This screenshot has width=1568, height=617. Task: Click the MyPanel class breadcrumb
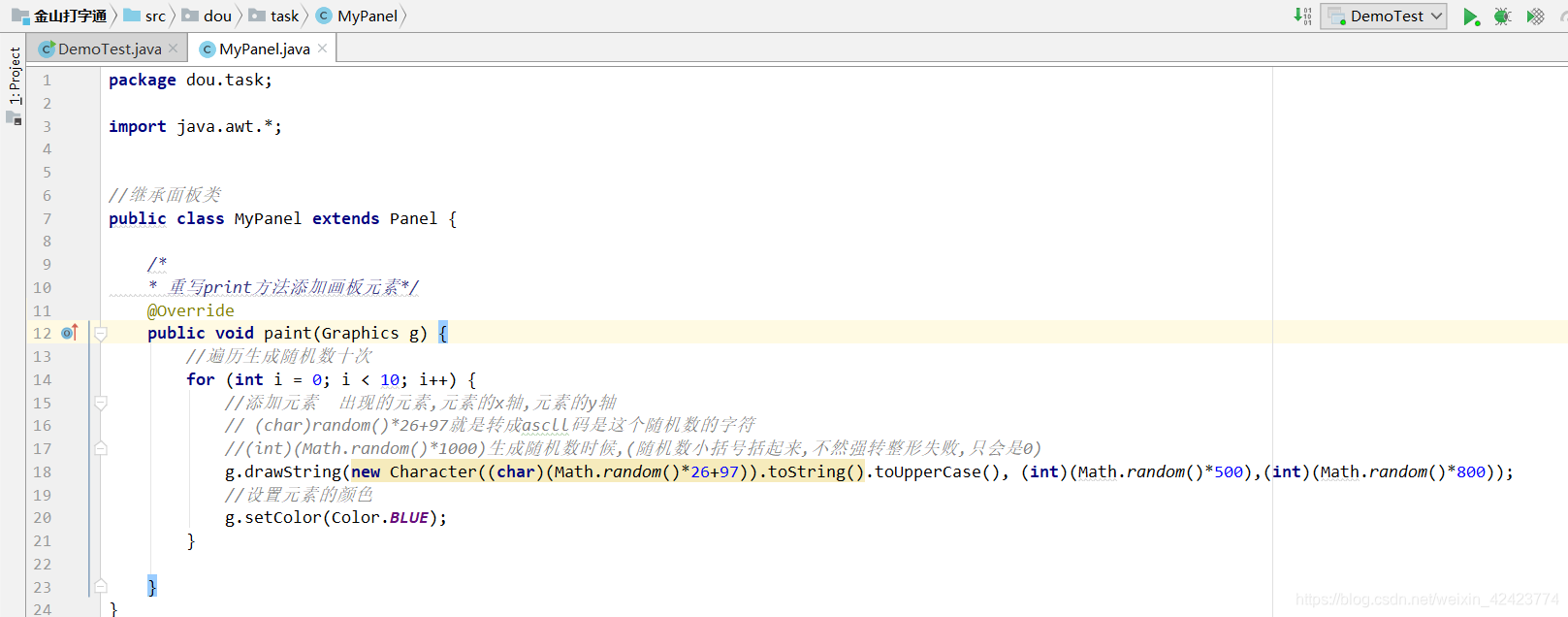pos(358,16)
